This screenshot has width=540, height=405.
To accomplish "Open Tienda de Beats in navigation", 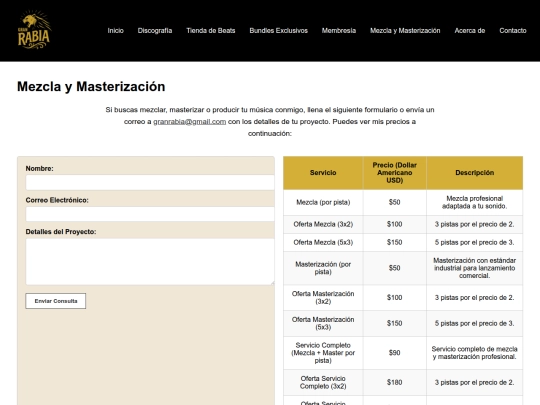I will (x=211, y=31).
